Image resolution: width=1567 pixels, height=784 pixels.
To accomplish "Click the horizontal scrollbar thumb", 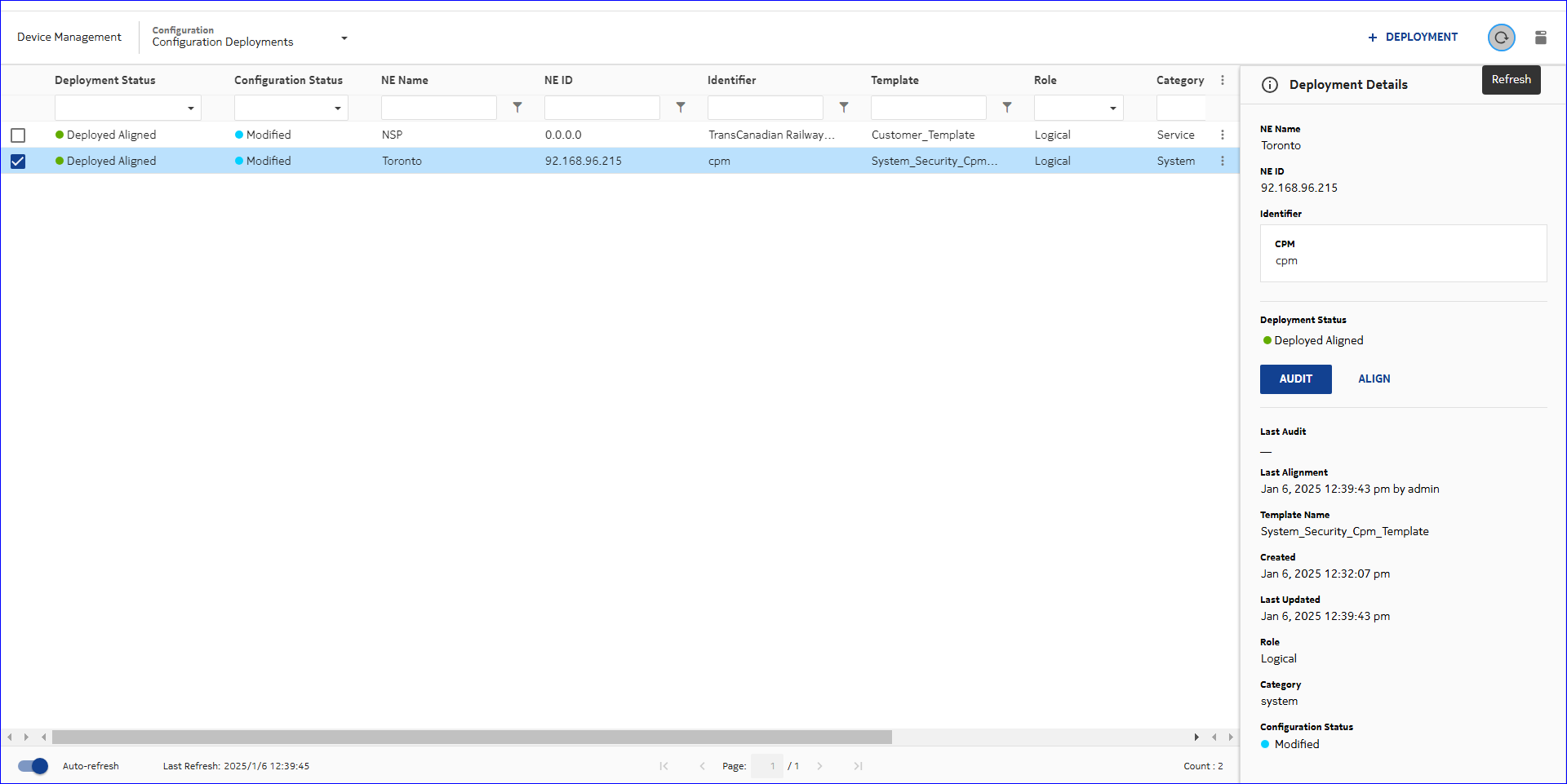I will click(x=472, y=737).
